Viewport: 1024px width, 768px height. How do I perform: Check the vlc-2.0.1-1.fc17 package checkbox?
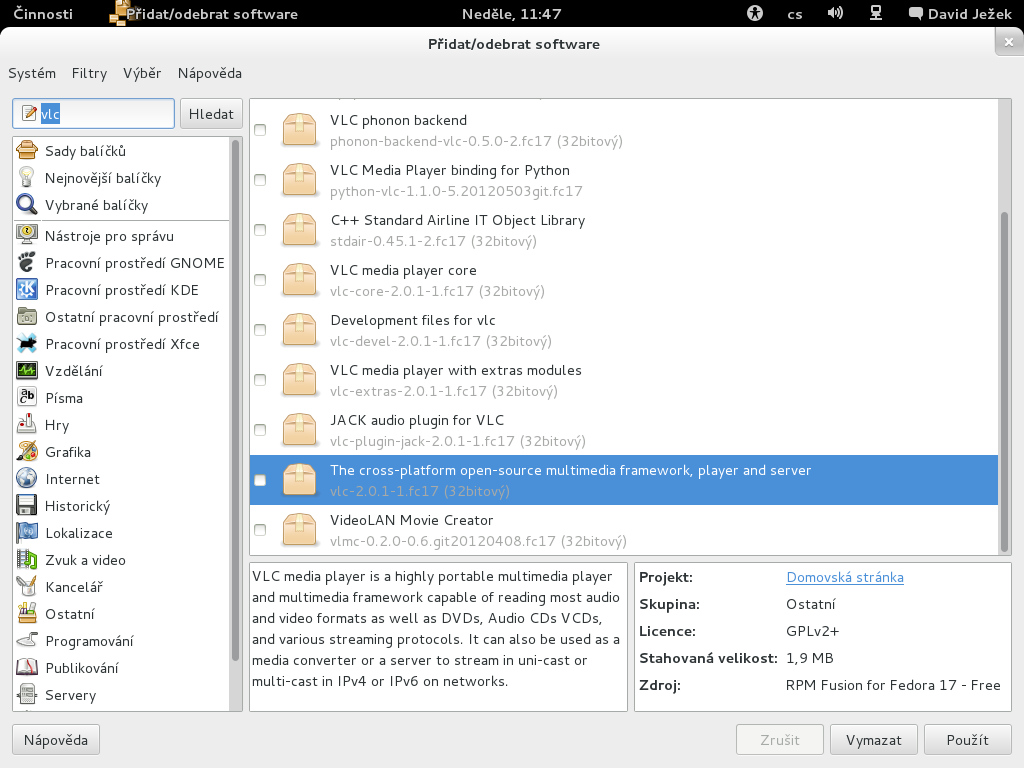260,480
